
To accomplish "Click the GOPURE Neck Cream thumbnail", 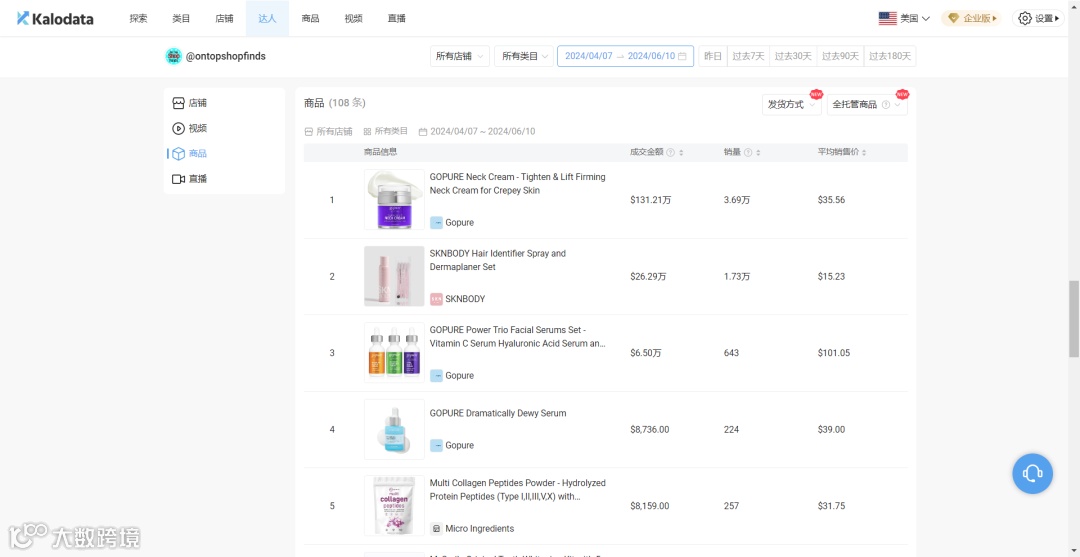I will 394,200.
